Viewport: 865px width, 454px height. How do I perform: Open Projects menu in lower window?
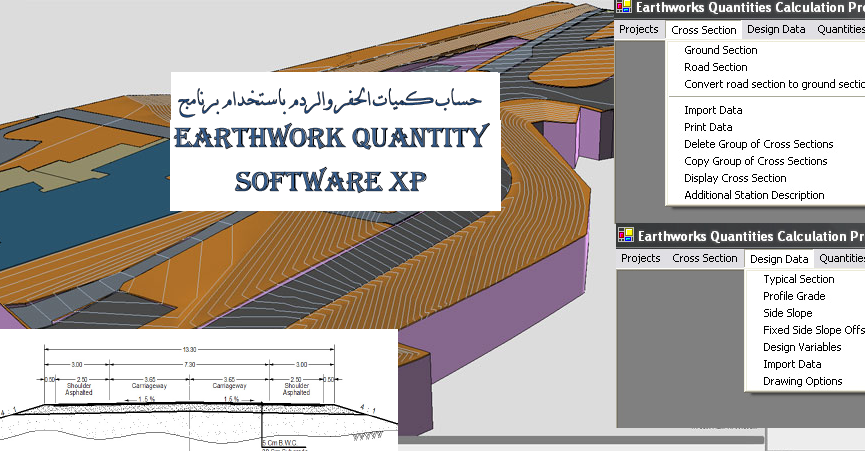point(640,258)
